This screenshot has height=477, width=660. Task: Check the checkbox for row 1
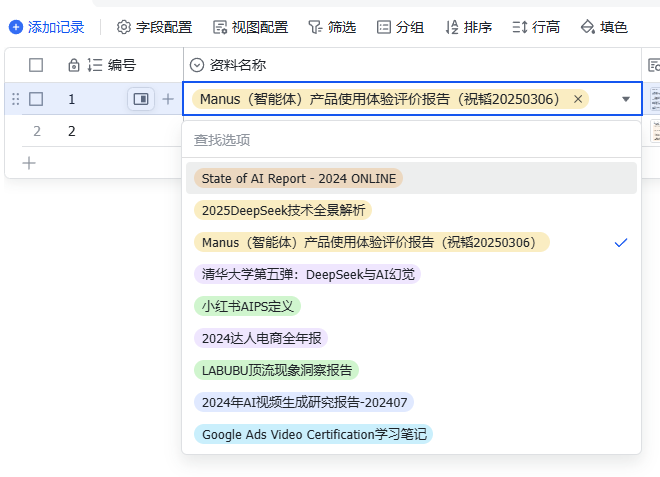tap(36, 99)
